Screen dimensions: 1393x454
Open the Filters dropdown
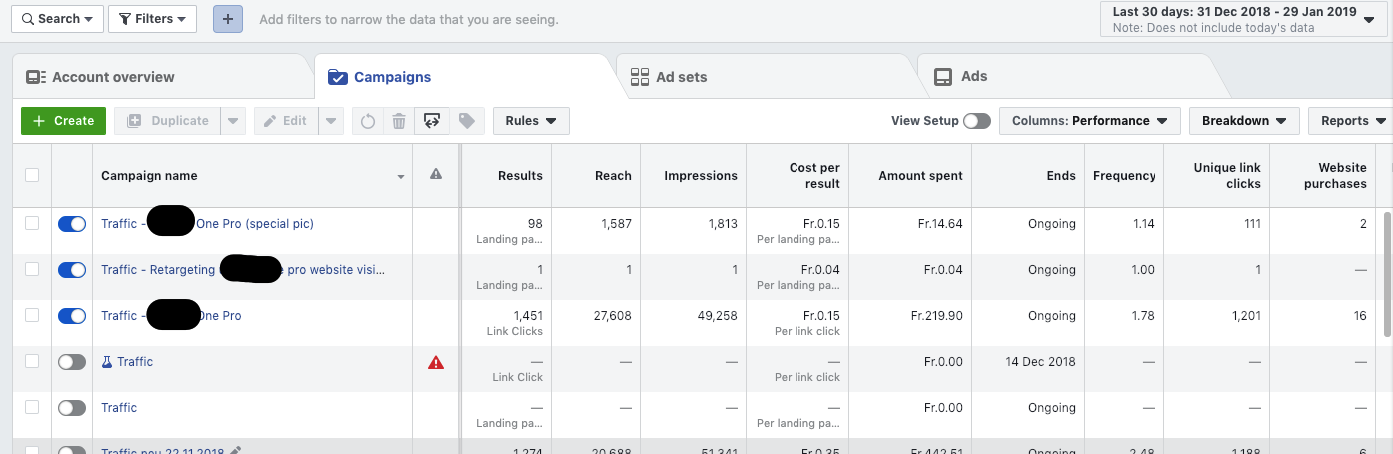(152, 19)
